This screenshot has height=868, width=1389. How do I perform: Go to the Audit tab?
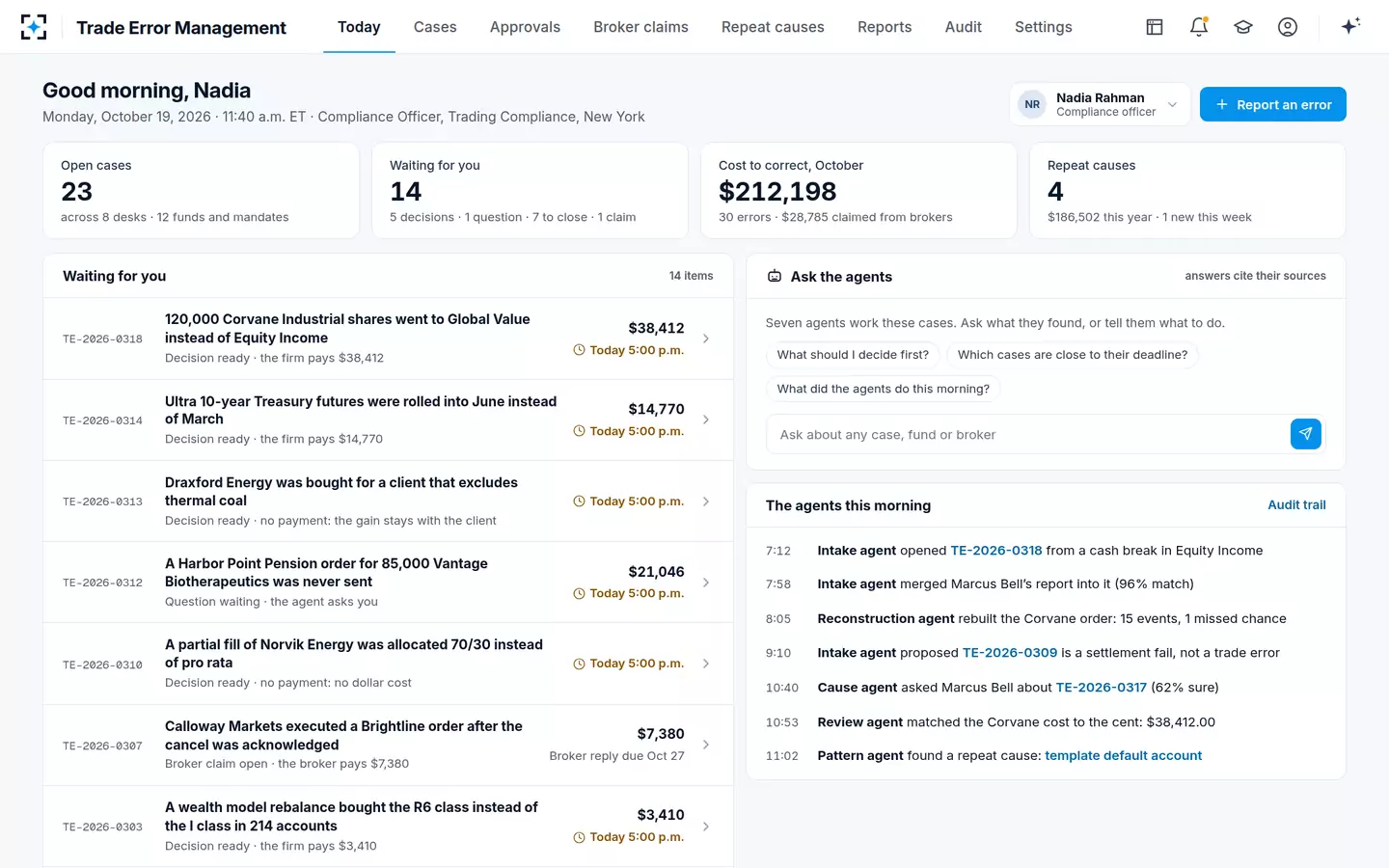(963, 27)
